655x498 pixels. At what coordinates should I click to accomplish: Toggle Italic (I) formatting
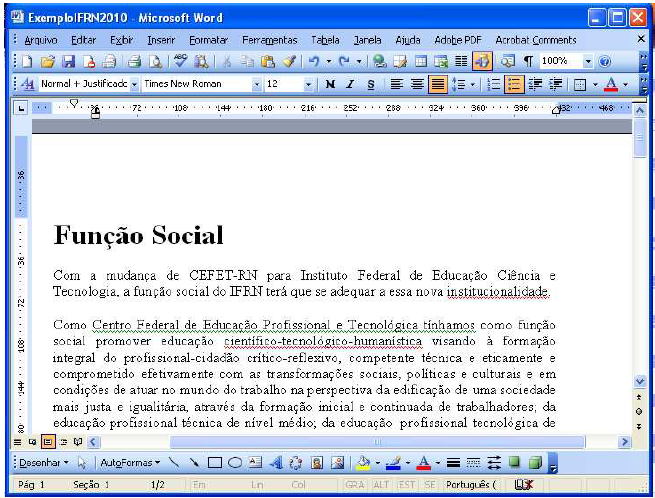(350, 84)
